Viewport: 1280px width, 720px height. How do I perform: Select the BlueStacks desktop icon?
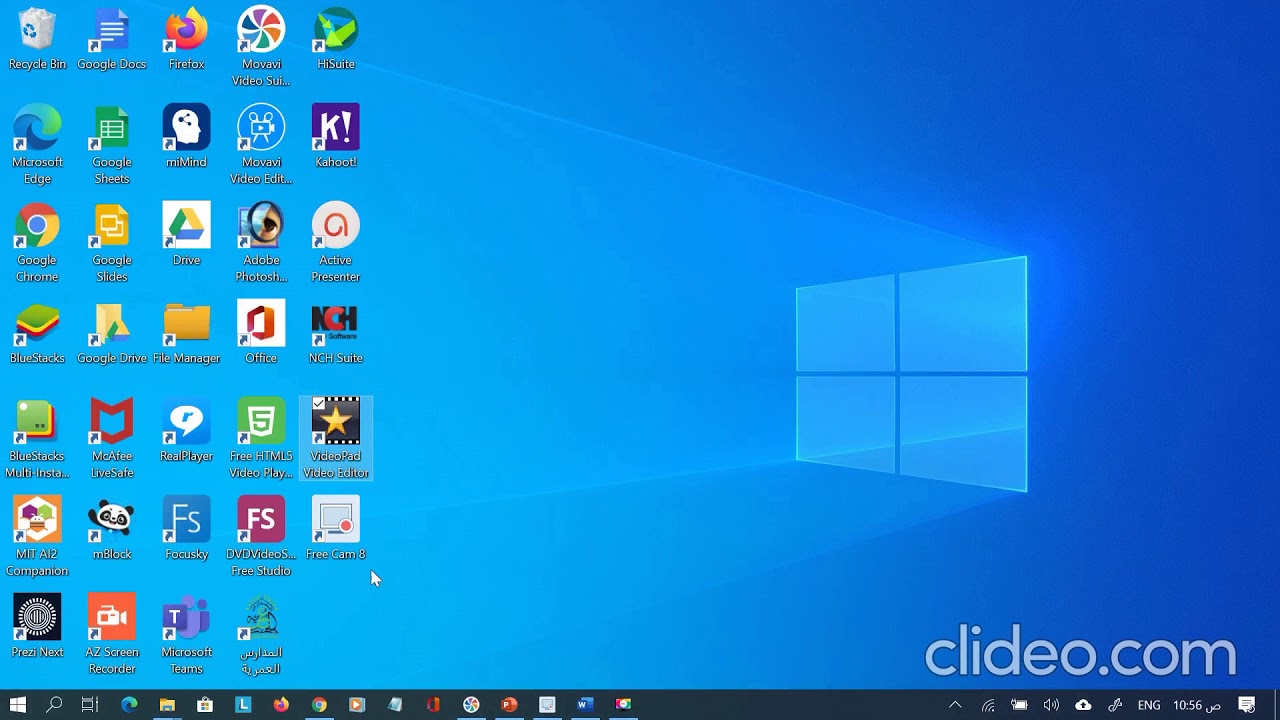[37, 333]
